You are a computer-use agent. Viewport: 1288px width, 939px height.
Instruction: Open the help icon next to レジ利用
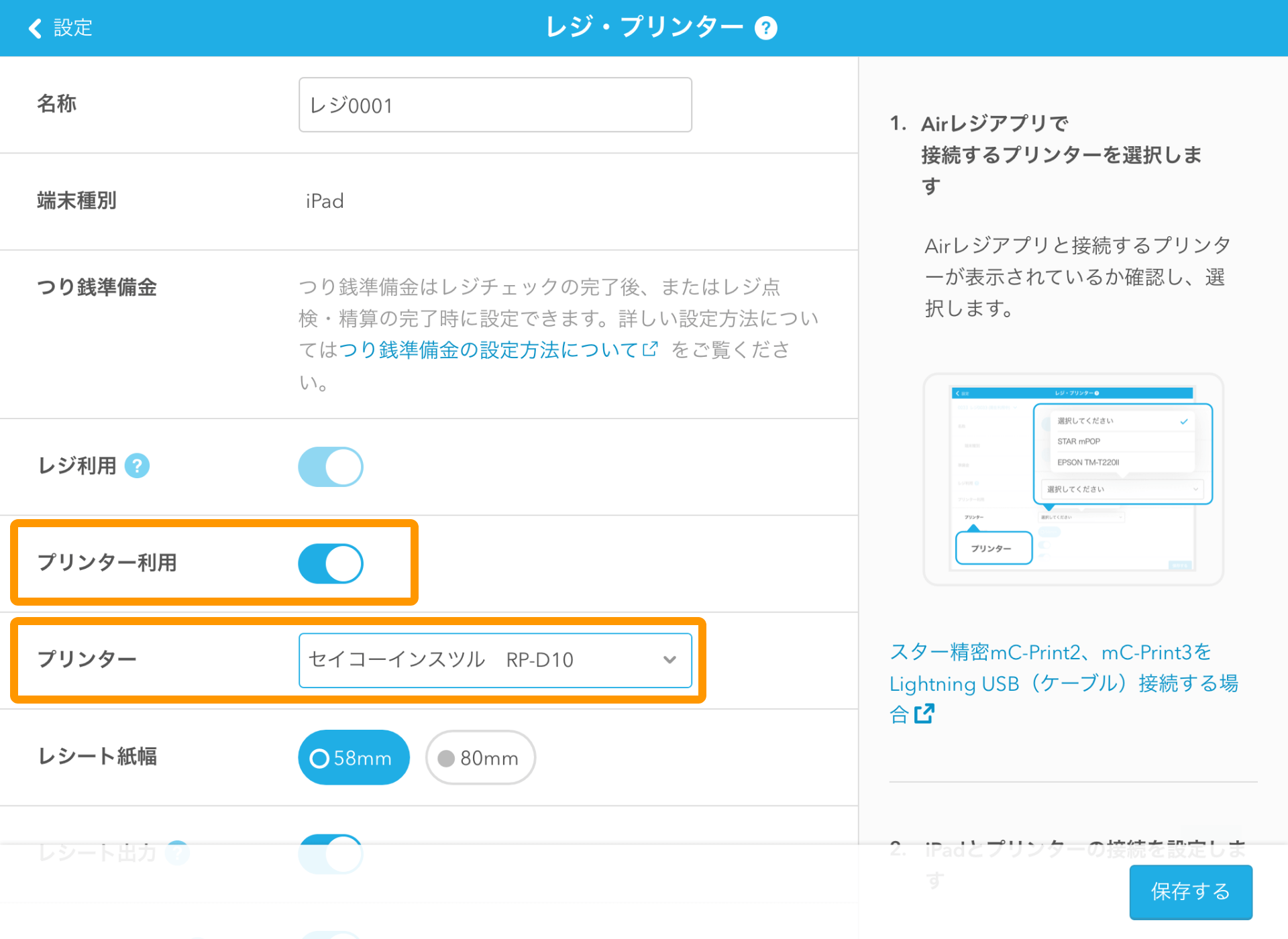tap(137, 465)
